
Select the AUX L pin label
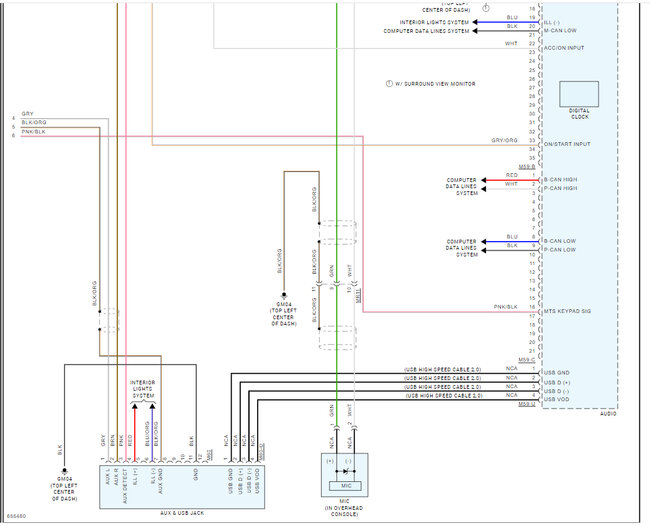point(107,477)
